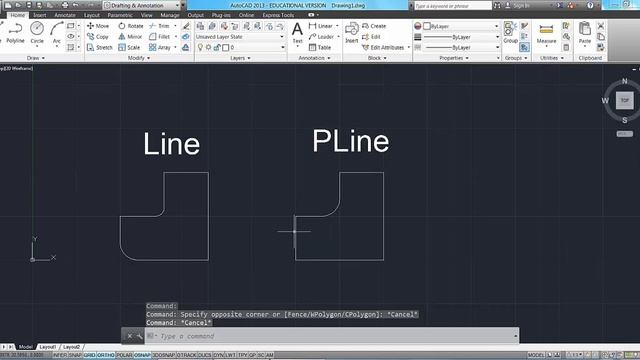
Task: Insert a Table annotation
Action: 320,47
